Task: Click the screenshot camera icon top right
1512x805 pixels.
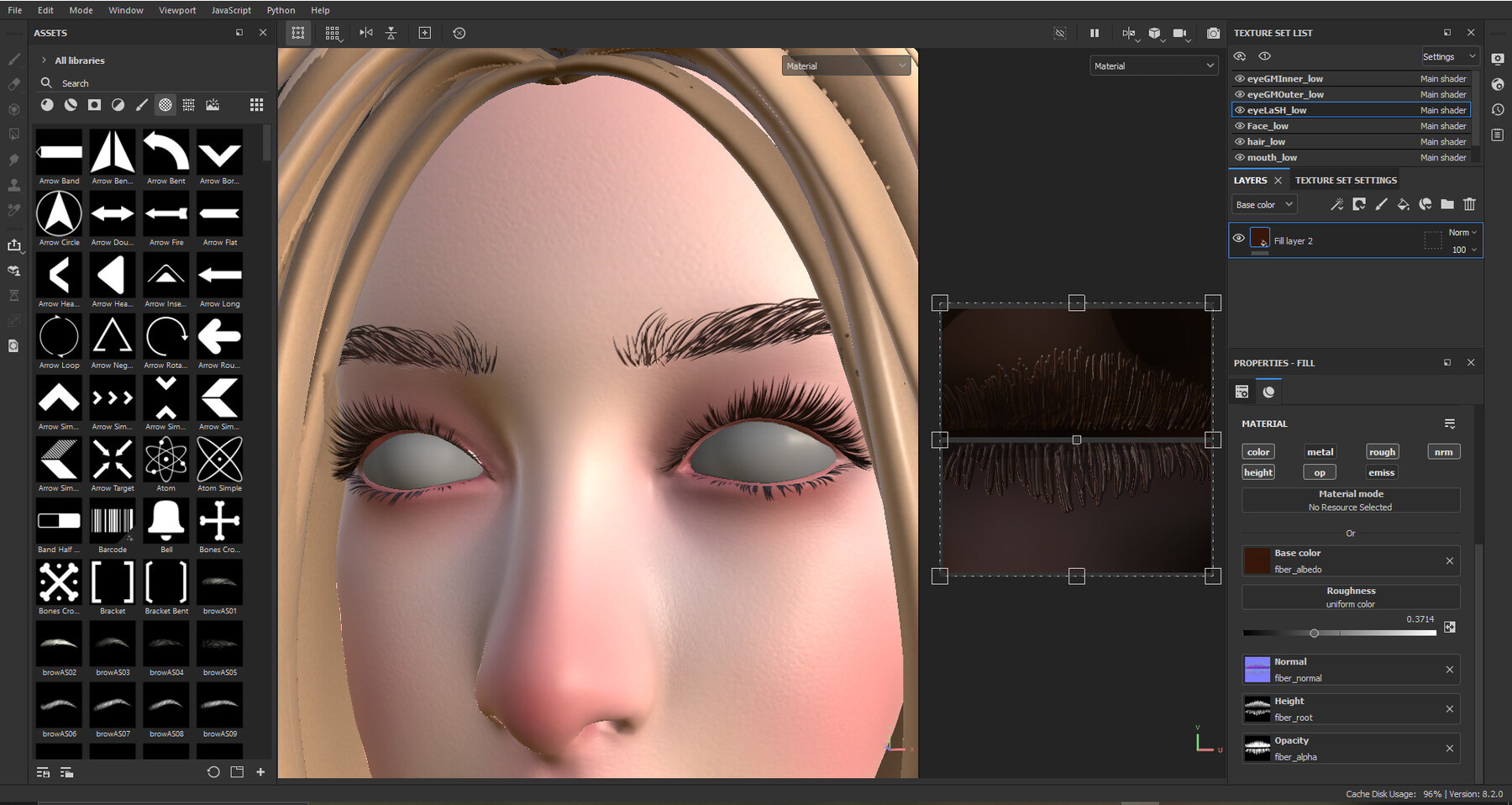Action: click(1213, 33)
